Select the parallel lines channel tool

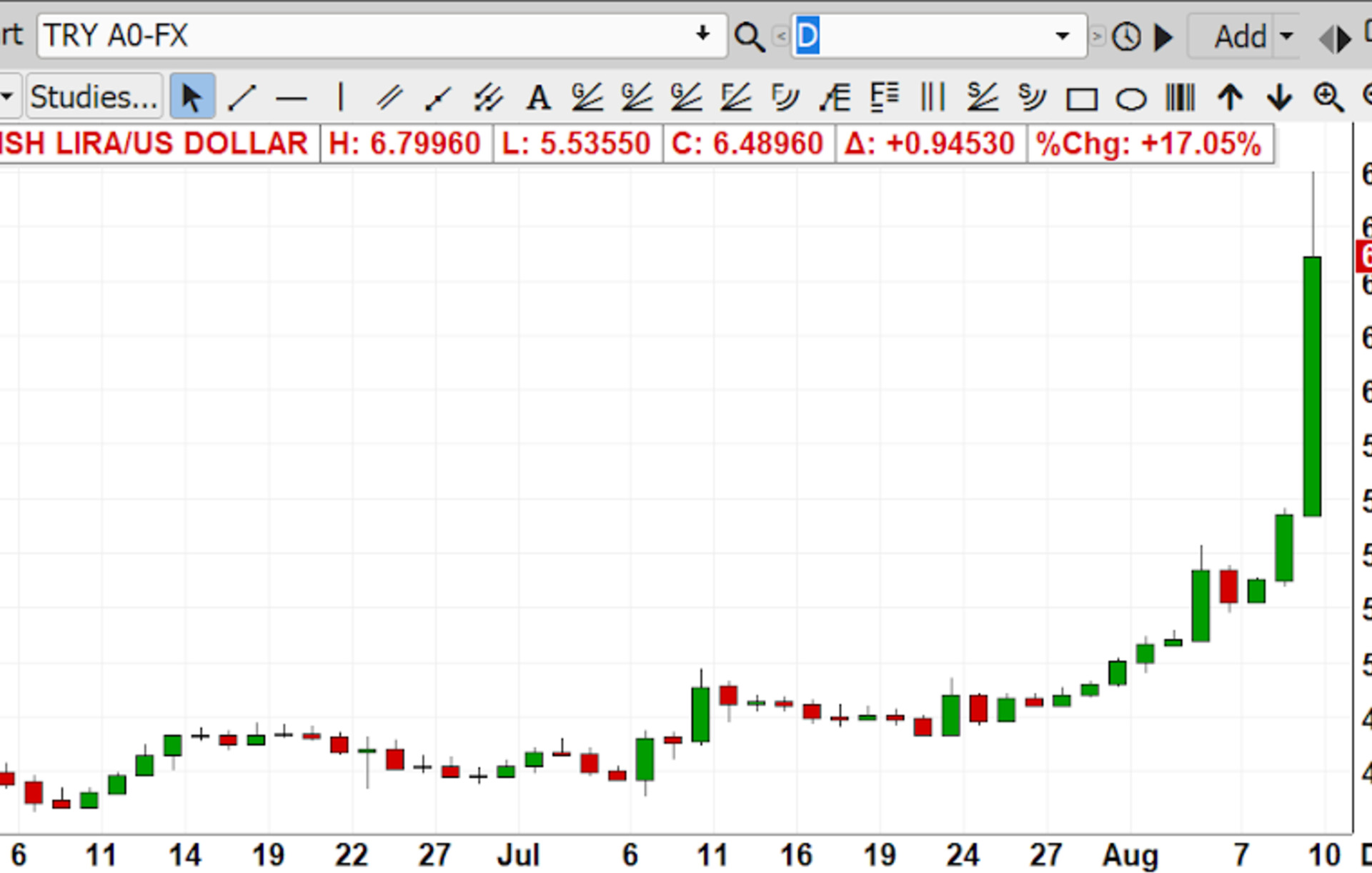(389, 97)
